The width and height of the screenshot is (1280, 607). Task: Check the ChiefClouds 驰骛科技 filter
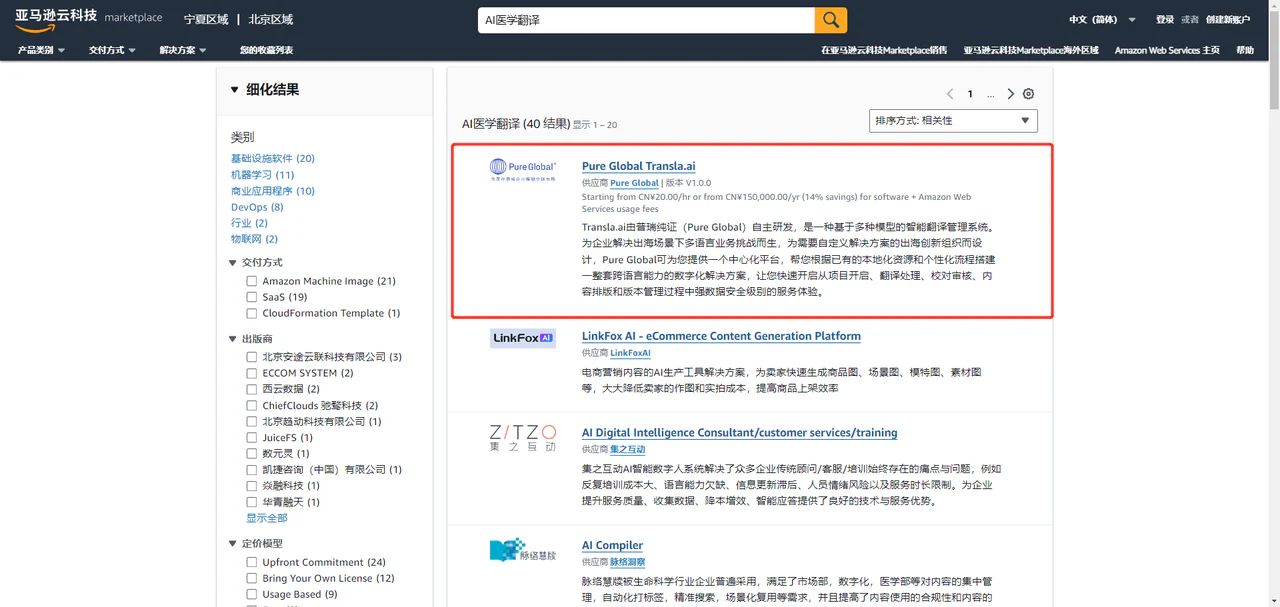pos(252,406)
